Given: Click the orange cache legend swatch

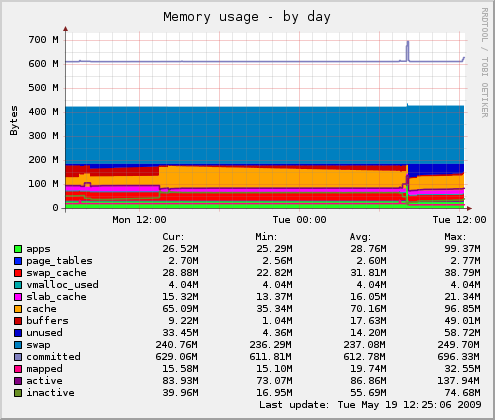Looking at the screenshot, I should point(18,309).
